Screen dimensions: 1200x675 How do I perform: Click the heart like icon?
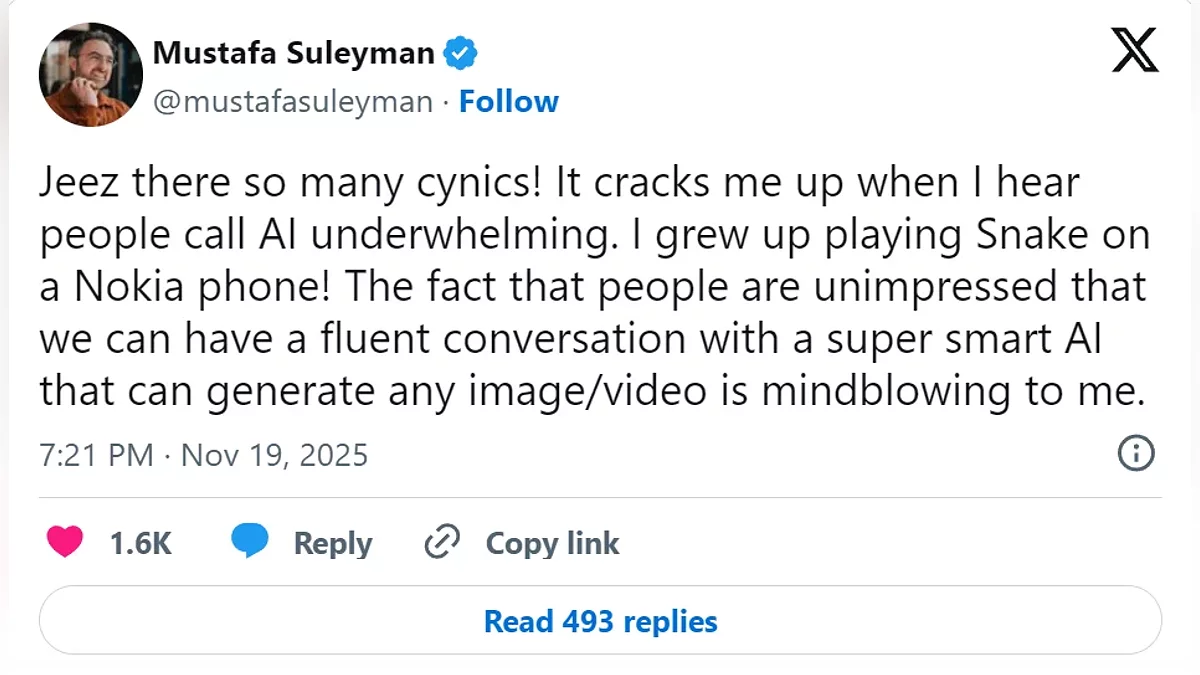click(66, 543)
